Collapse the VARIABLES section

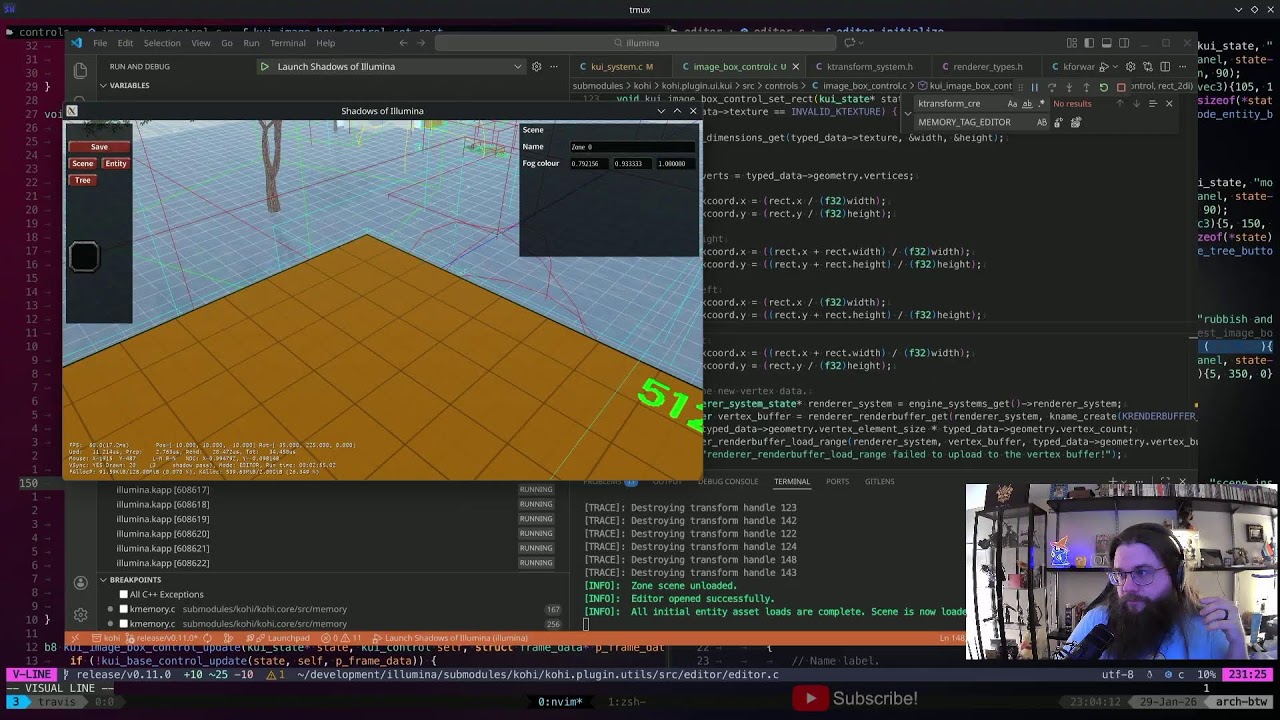[x=103, y=85]
